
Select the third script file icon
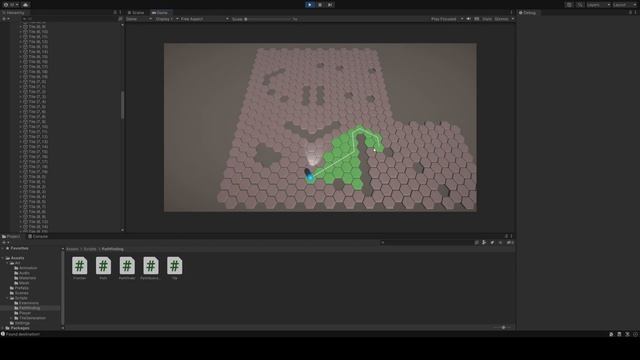pyautogui.click(x=127, y=268)
